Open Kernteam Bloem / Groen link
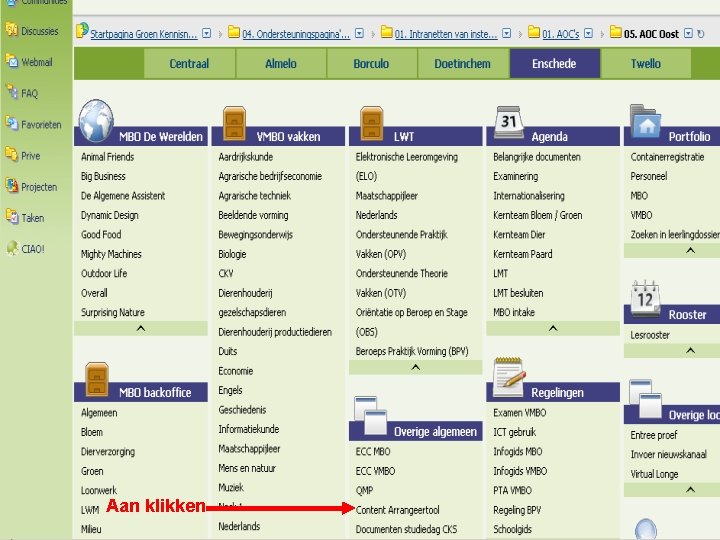 pos(538,215)
